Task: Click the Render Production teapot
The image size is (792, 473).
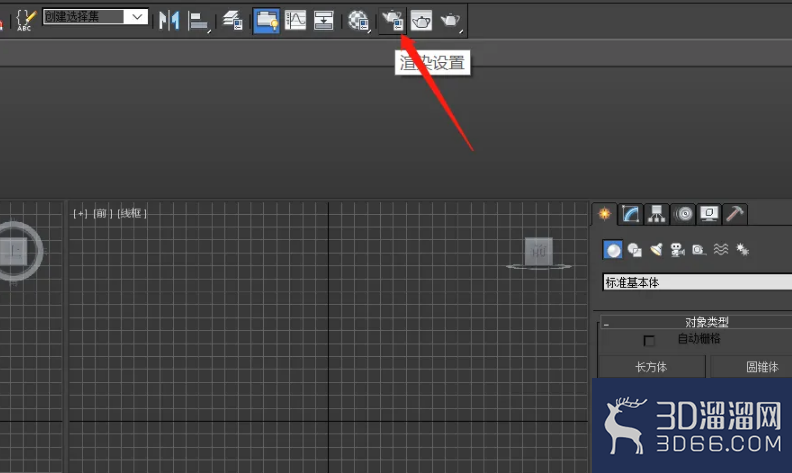Action: (x=451, y=21)
